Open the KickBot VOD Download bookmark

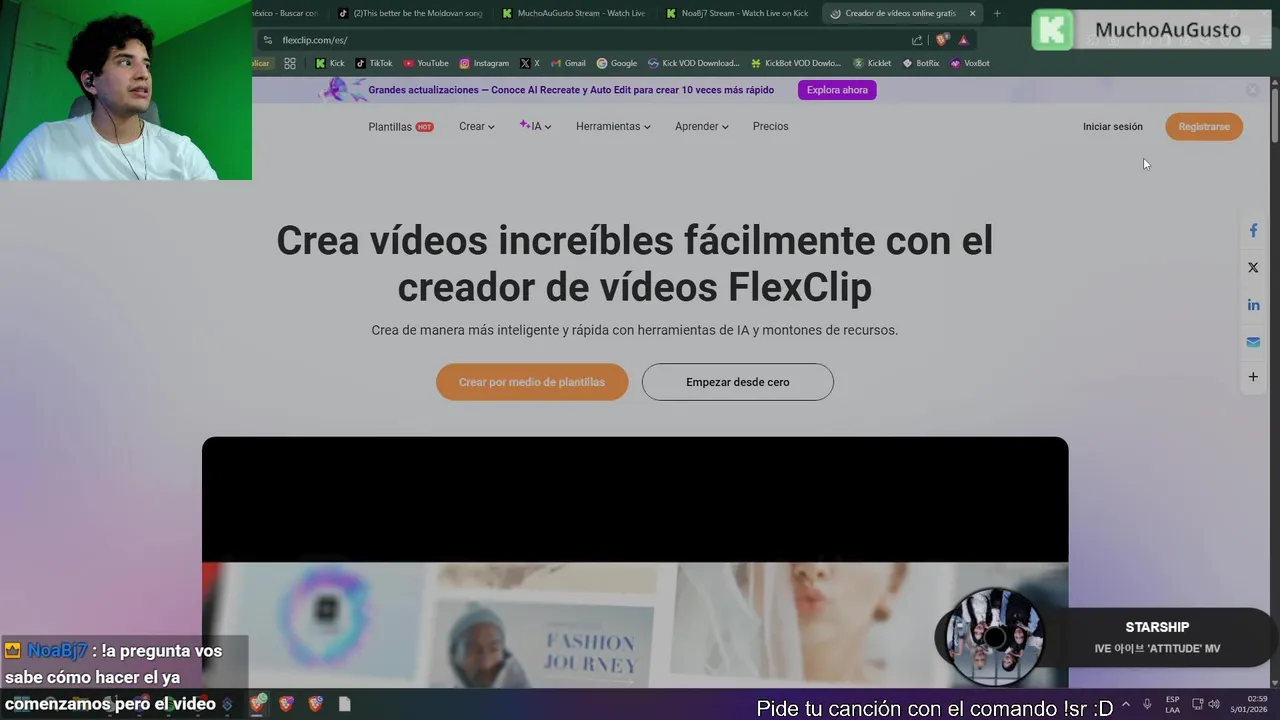pos(796,63)
